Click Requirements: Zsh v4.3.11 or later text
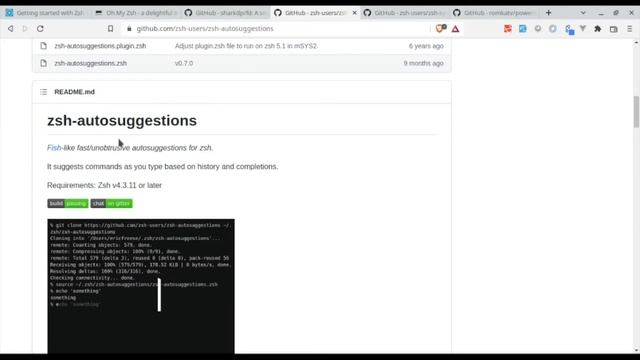Screen dimensions: 640x360 coord(104,185)
